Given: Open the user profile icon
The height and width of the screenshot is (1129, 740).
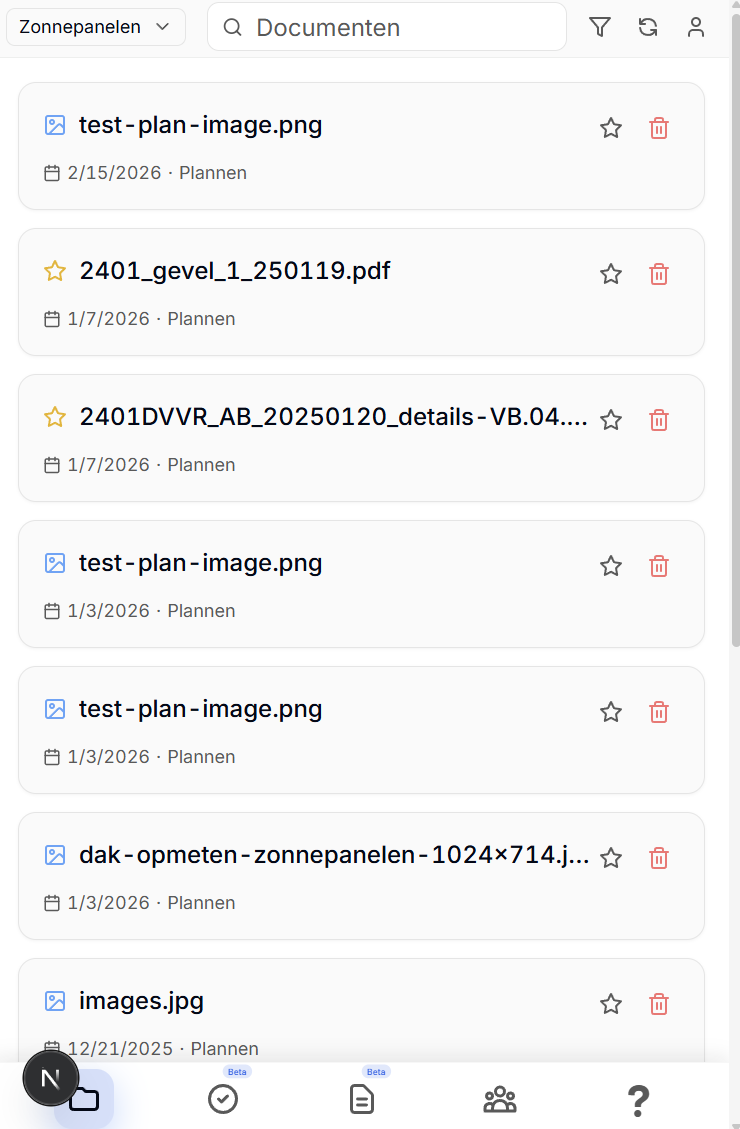Looking at the screenshot, I should point(696,27).
